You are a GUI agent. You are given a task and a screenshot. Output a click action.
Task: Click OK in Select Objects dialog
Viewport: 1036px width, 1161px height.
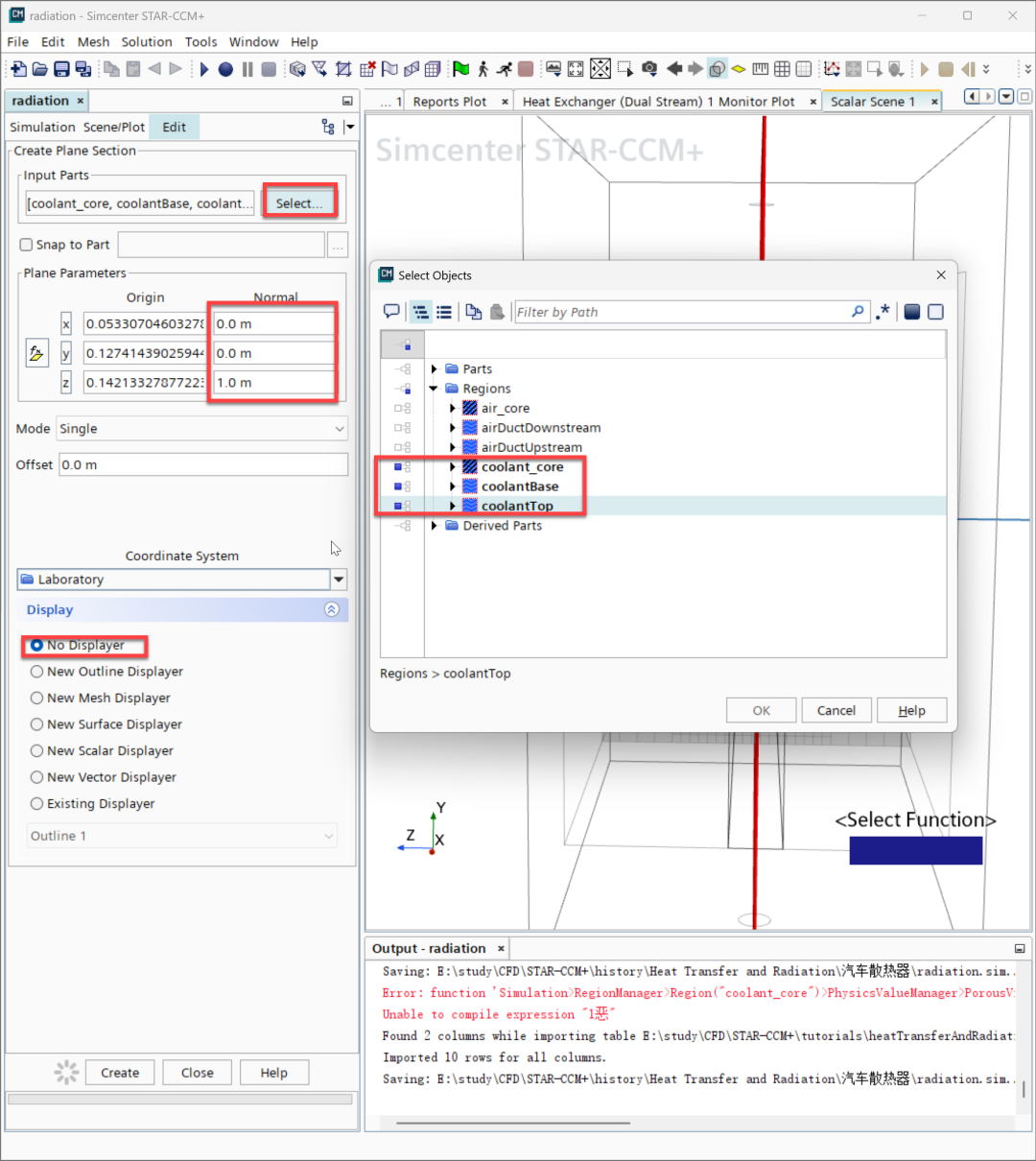click(762, 711)
